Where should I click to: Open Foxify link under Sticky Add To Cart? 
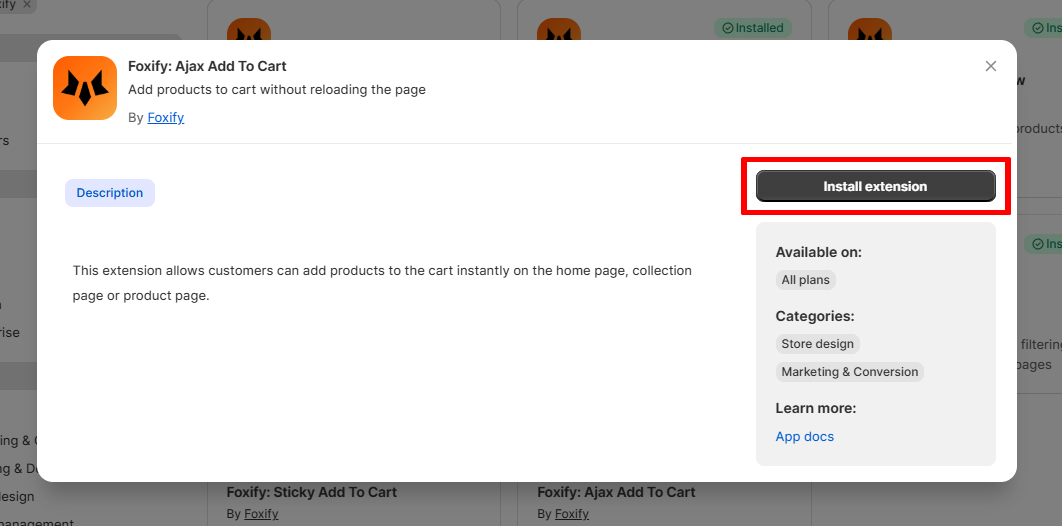point(261,514)
